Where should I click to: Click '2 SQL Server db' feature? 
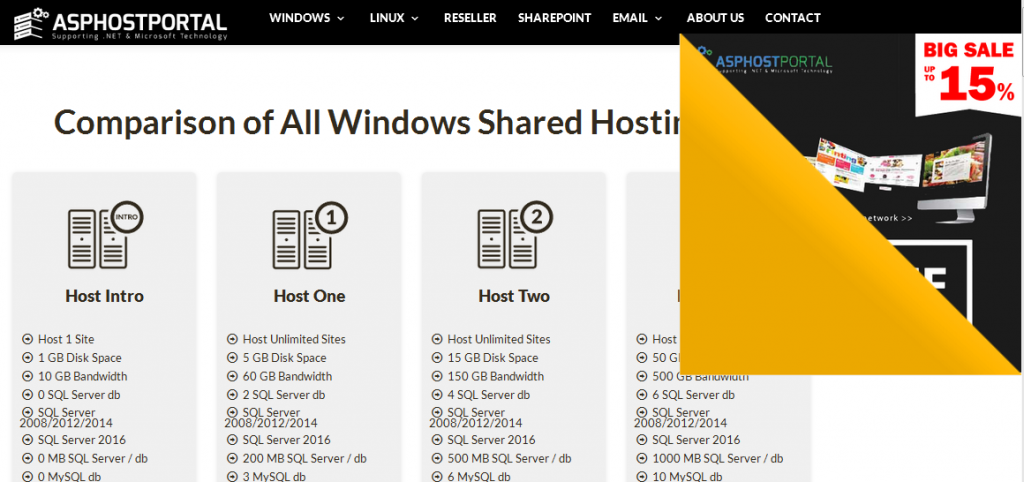[284, 394]
